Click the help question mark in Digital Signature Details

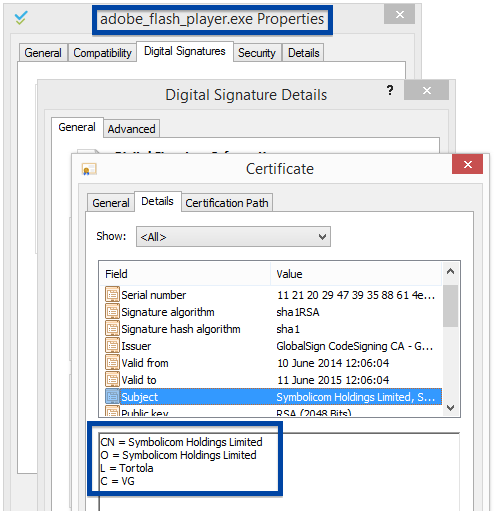pyautogui.click(x=390, y=90)
